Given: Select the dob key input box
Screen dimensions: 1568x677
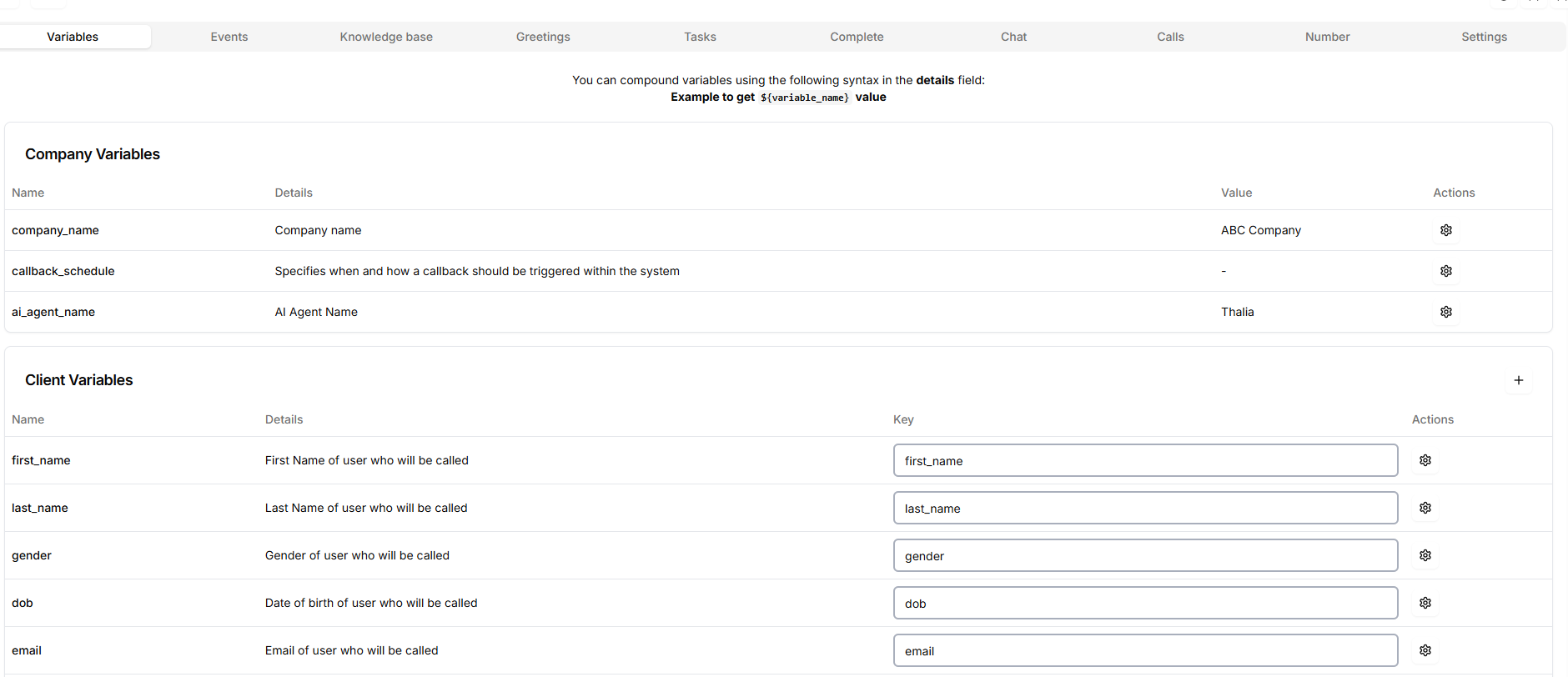Looking at the screenshot, I should coord(1145,603).
